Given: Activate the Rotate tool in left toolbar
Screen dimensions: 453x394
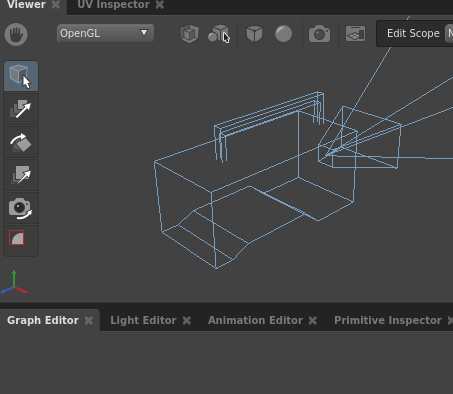Looking at the screenshot, I should pos(21,142).
